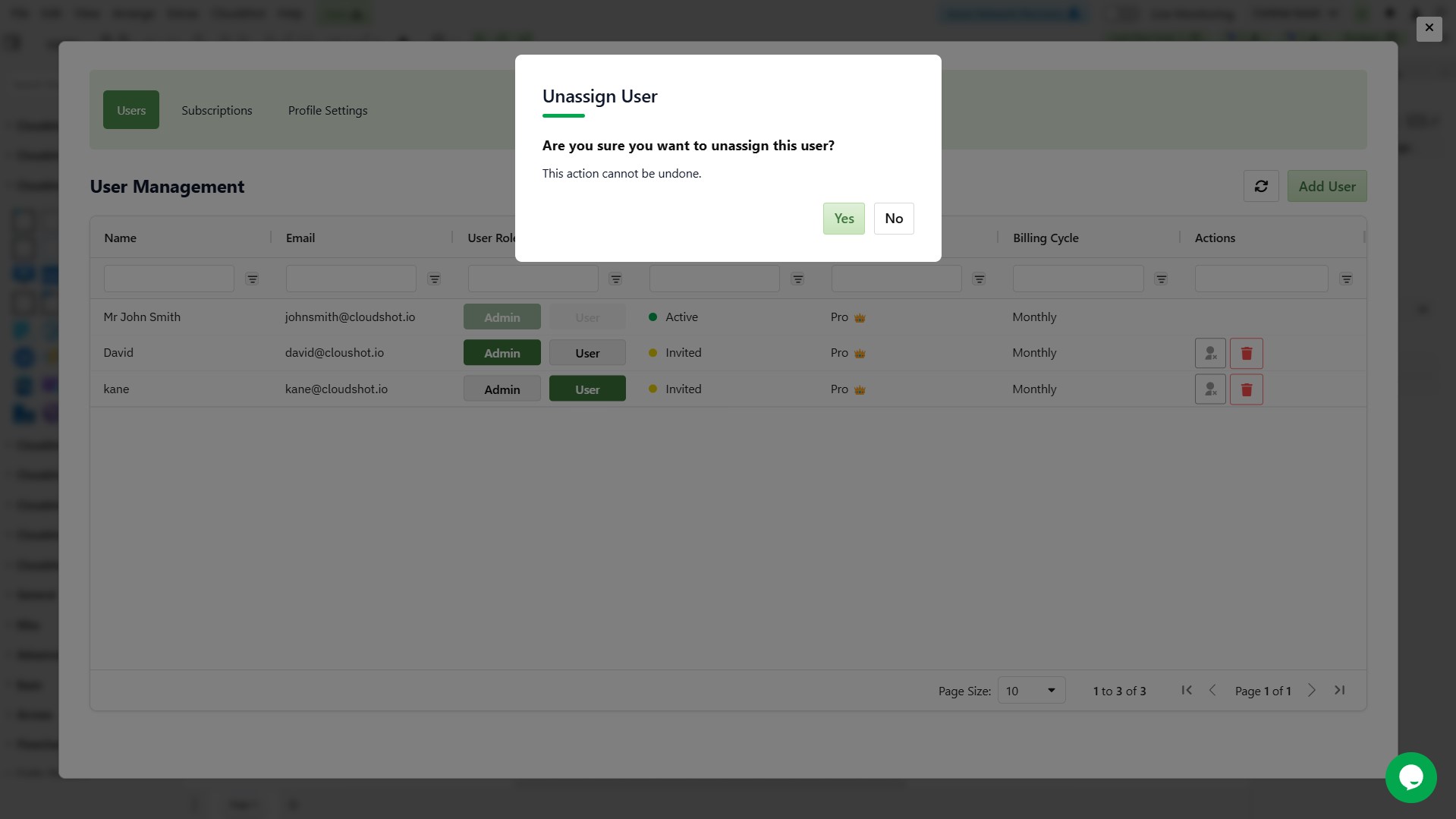Delete user kane trash icon
The width and height of the screenshot is (1456, 819).
tap(1247, 389)
